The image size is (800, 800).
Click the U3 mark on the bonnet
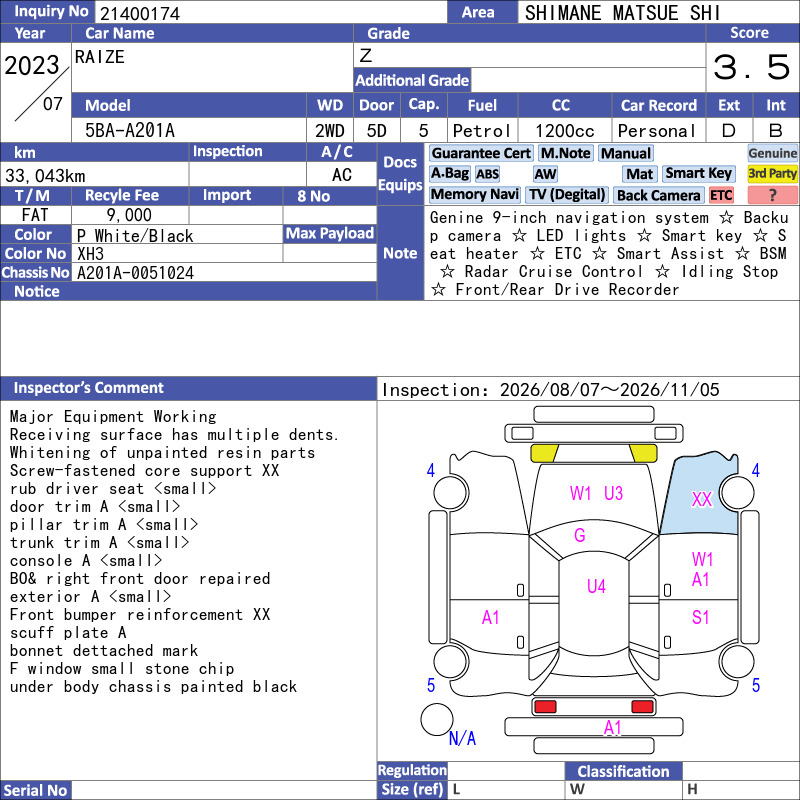click(613, 493)
